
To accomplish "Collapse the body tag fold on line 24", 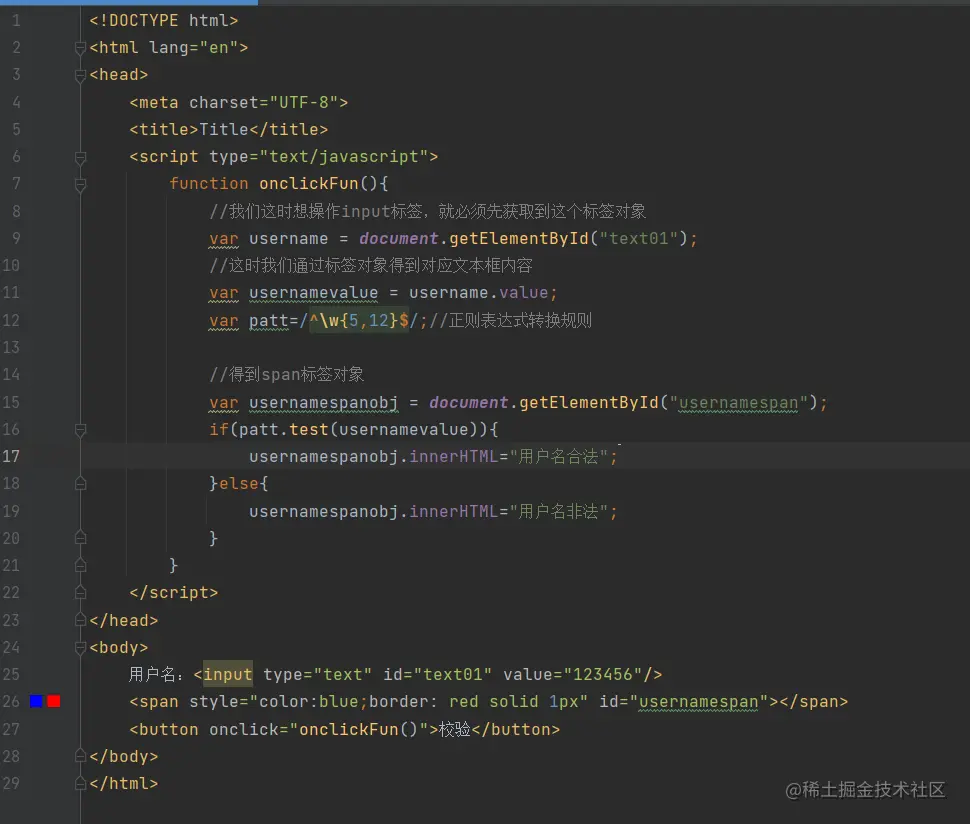I will pyautogui.click(x=80, y=648).
